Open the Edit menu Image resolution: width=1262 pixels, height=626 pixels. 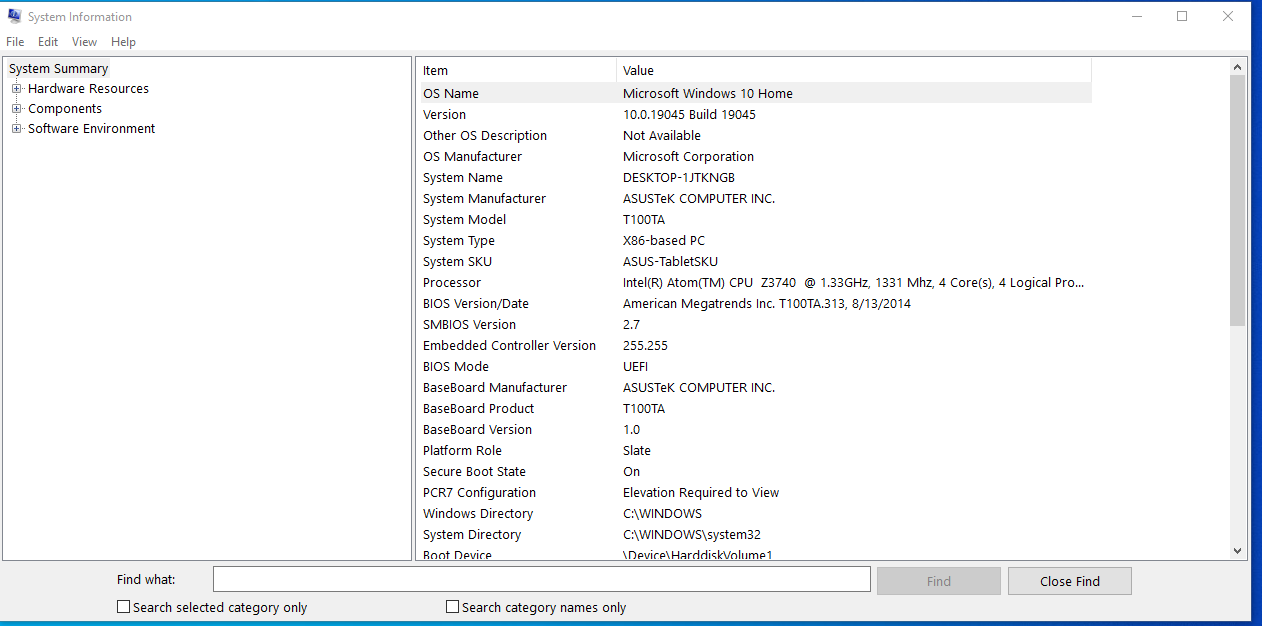point(48,42)
